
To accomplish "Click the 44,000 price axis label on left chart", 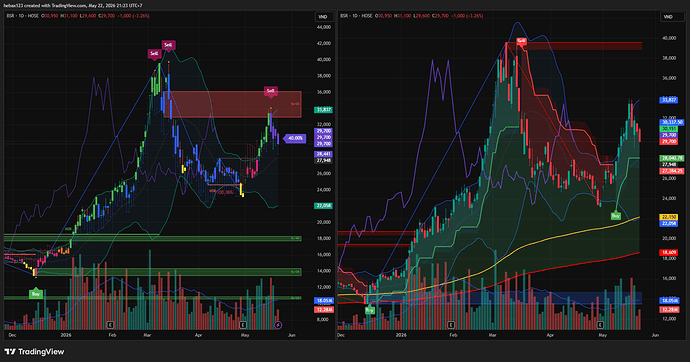I will (x=323, y=27).
